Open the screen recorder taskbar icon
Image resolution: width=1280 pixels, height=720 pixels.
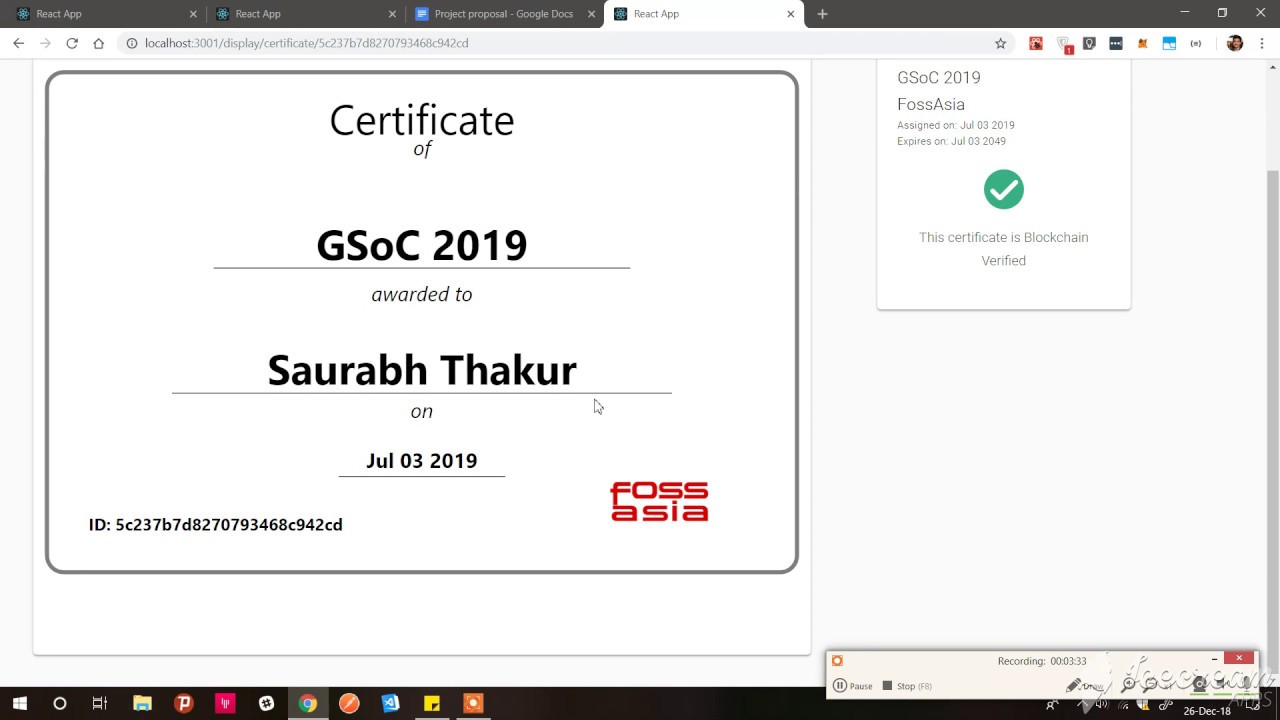click(x=473, y=704)
